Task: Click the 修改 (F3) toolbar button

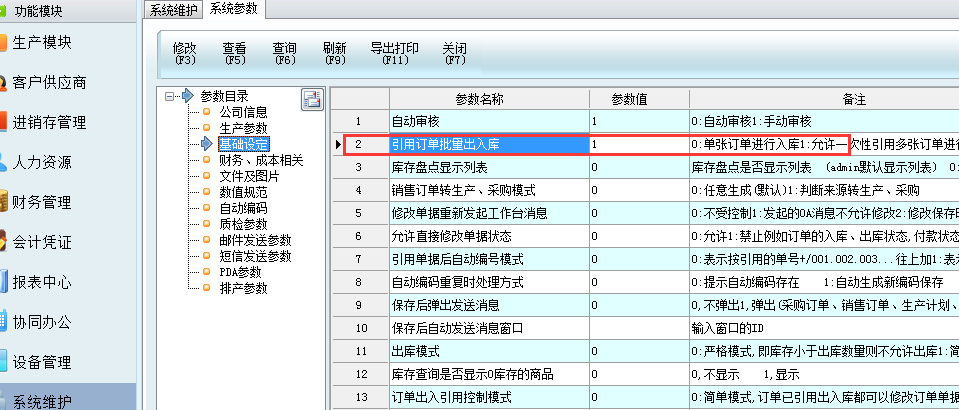Action: pos(185,54)
